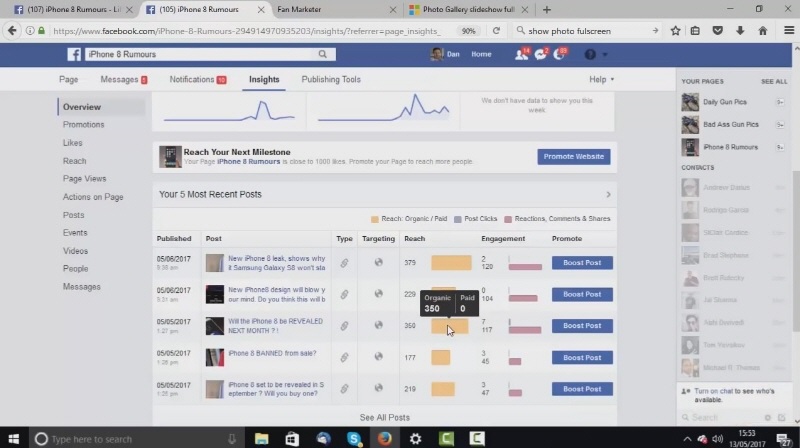Open the Messages page tab
This screenshot has width=800, height=448.
(124, 80)
